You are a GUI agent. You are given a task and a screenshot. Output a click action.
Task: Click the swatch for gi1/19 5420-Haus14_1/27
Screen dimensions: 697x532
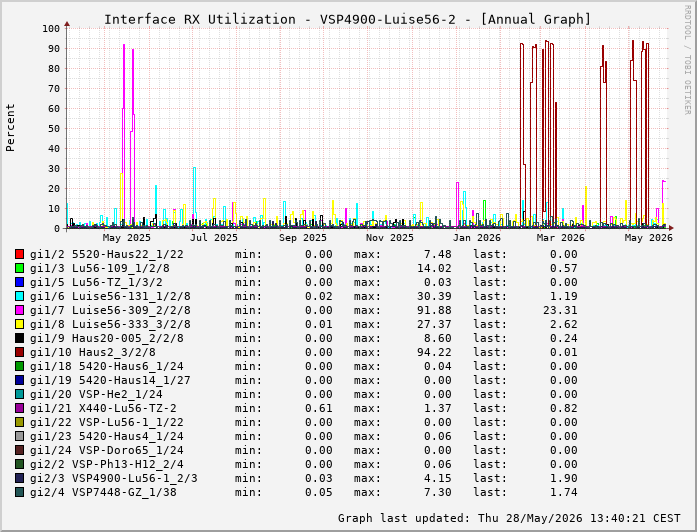19,380
